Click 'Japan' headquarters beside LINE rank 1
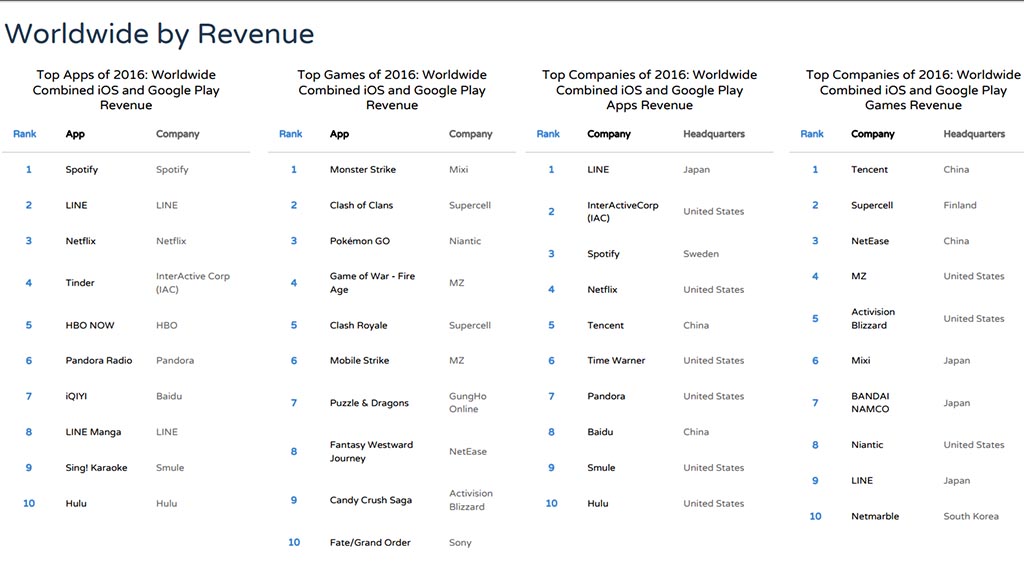The image size is (1024, 575). click(x=696, y=170)
